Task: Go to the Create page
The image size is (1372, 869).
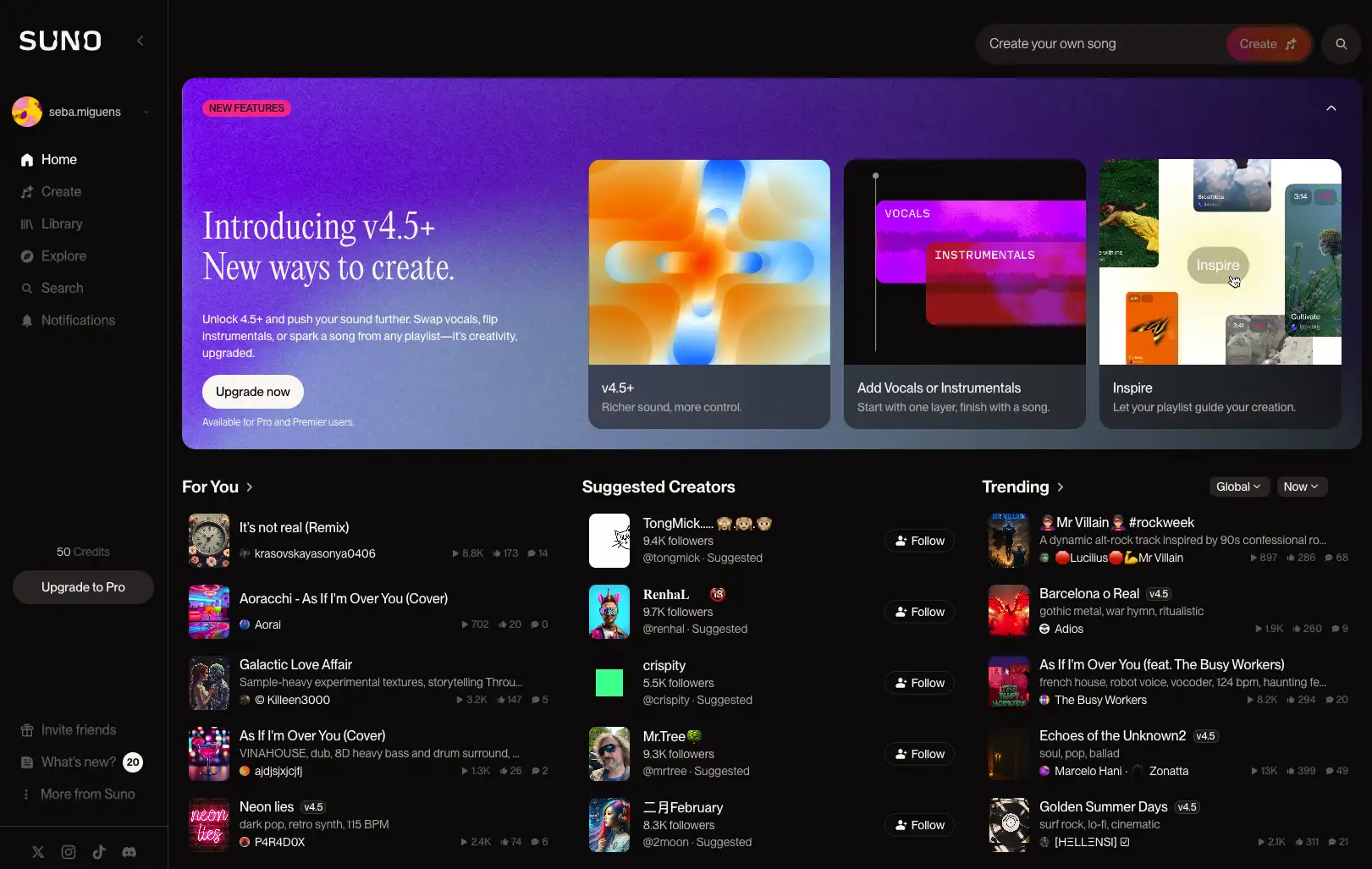Action: tap(51, 192)
